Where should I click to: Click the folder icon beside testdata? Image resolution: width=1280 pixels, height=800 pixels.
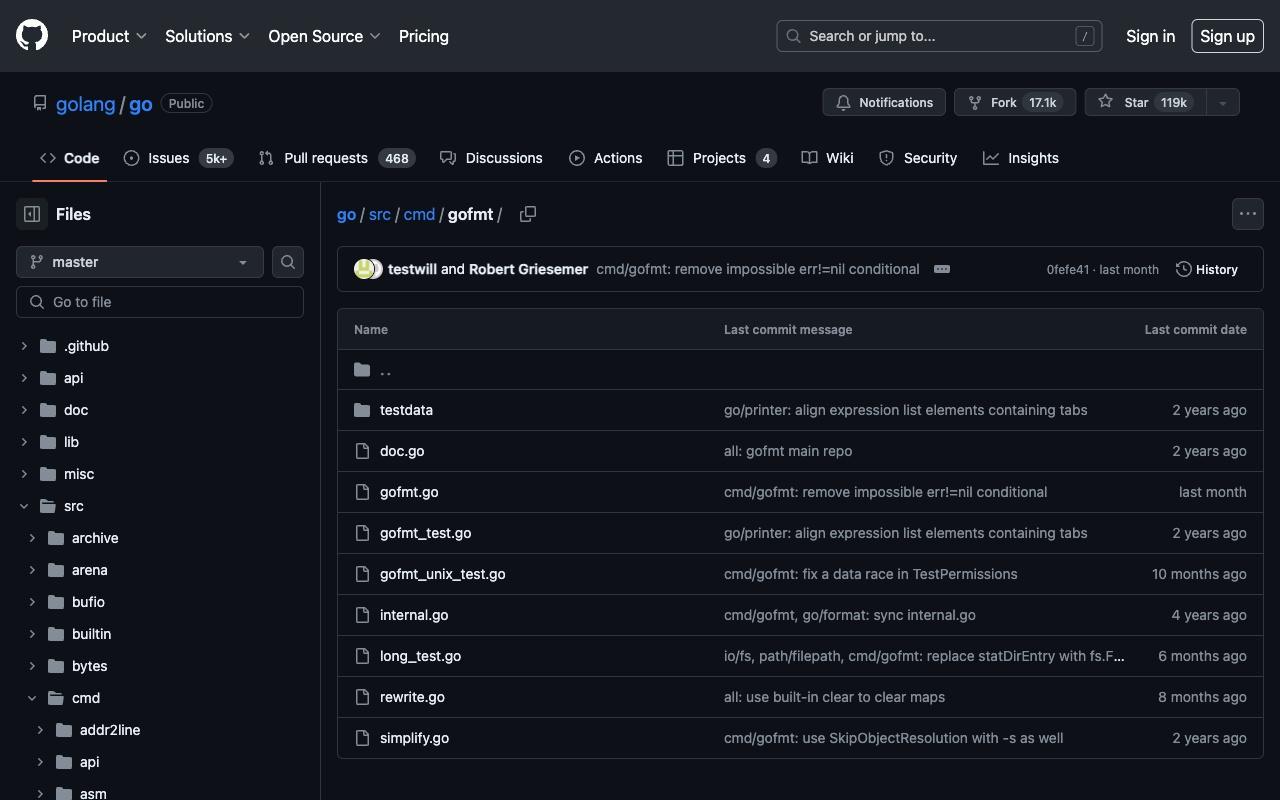[362, 410]
